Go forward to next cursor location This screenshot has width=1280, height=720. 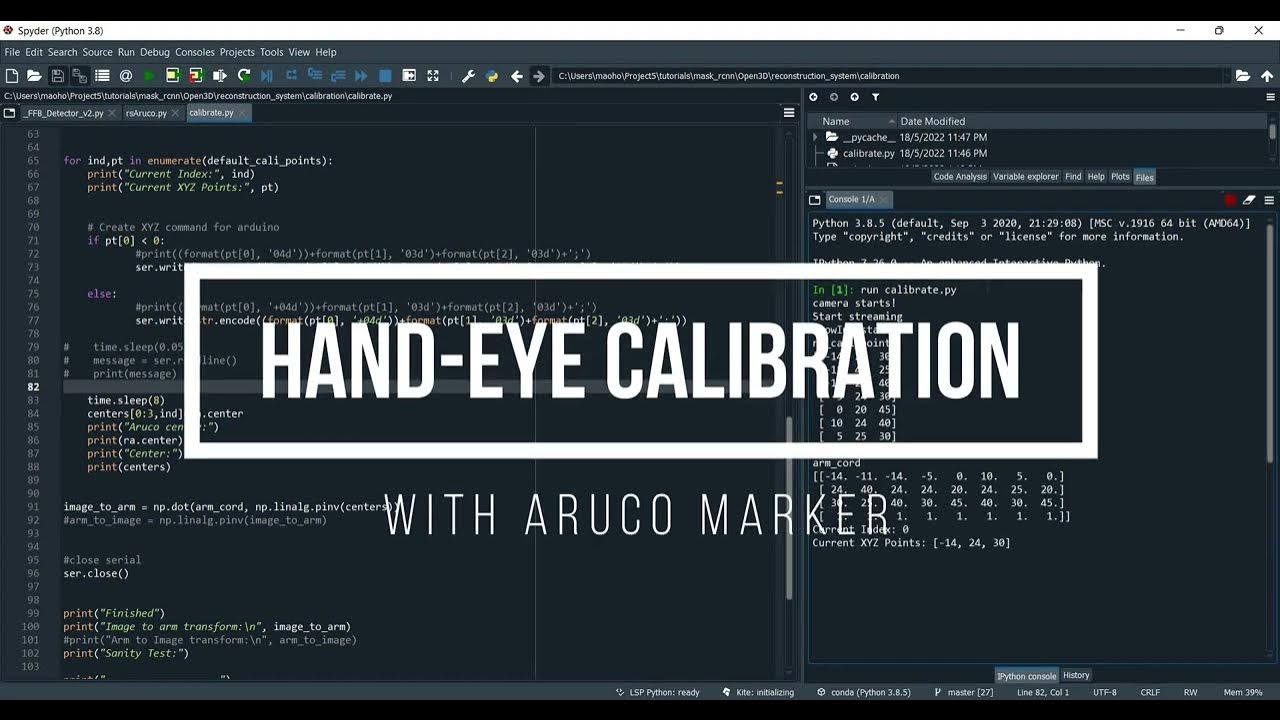[x=539, y=76]
